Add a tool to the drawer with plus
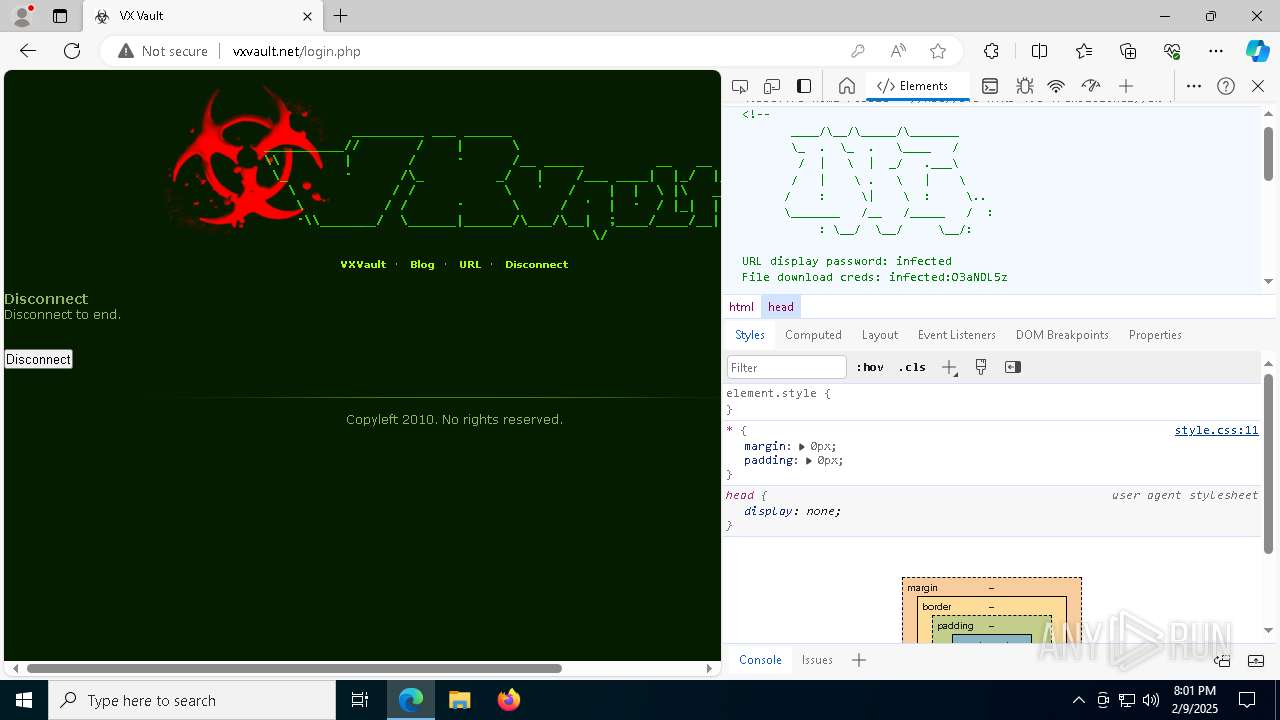This screenshot has height=720, width=1280. [x=859, y=660]
